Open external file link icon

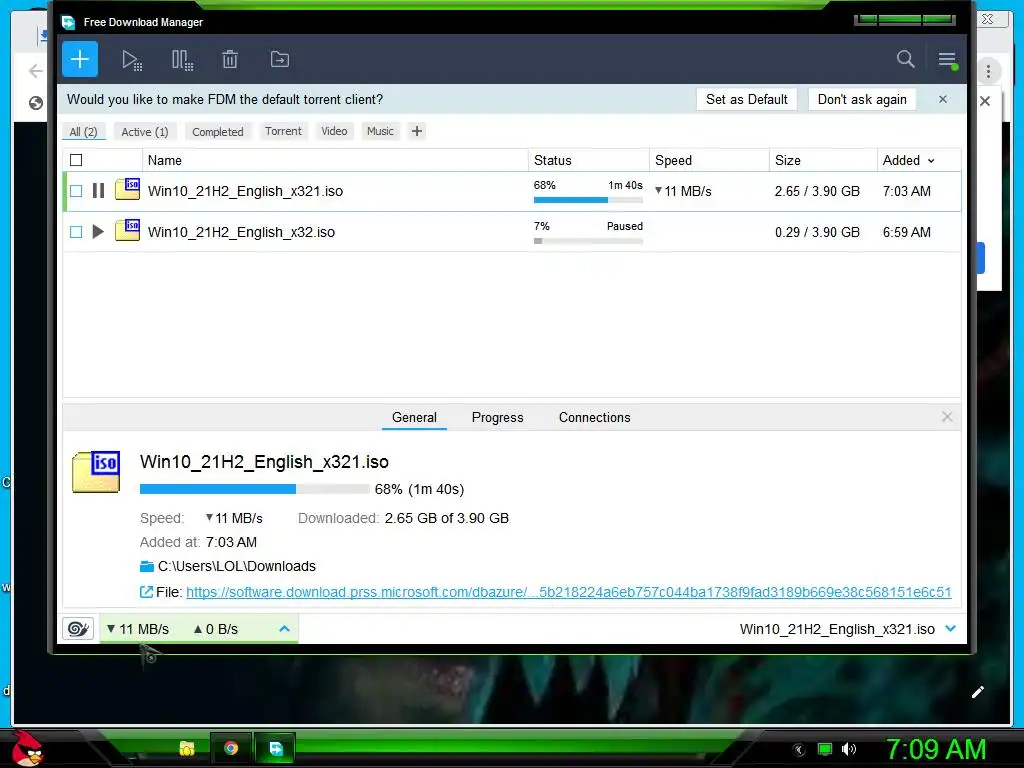click(x=146, y=592)
